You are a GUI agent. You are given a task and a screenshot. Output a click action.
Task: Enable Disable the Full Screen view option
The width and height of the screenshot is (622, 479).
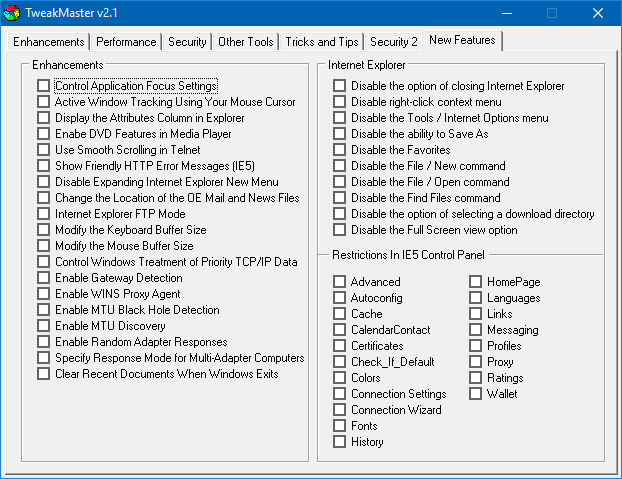pos(340,230)
